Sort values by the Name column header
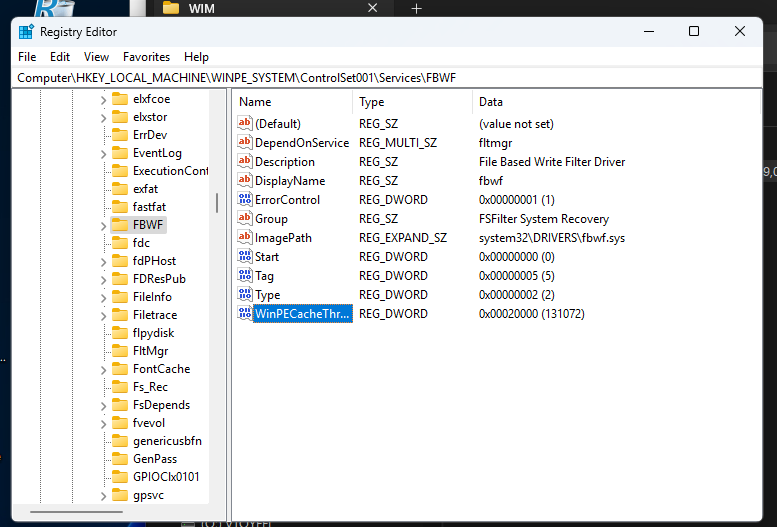Screen dimensions: 777x527 pyautogui.click(x=292, y=102)
